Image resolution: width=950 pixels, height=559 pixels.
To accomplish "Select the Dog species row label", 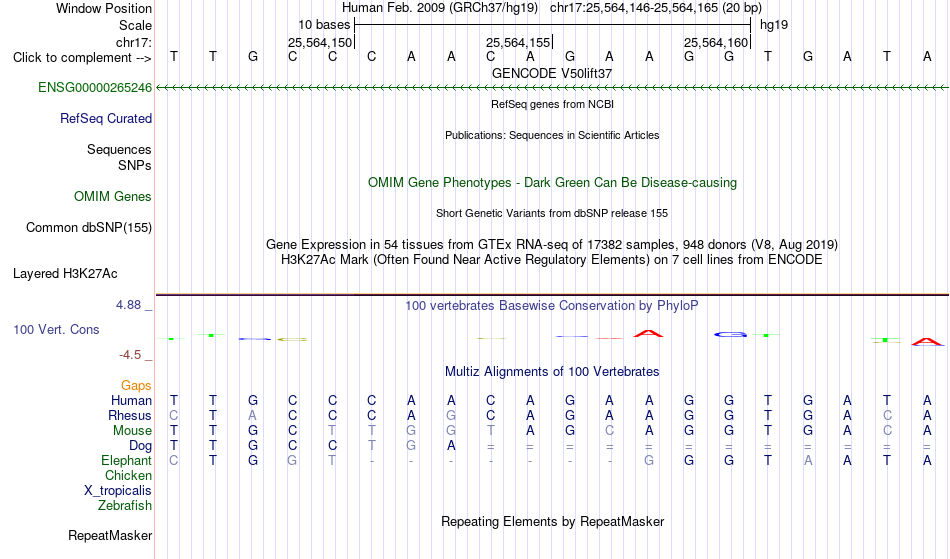I will (140, 446).
